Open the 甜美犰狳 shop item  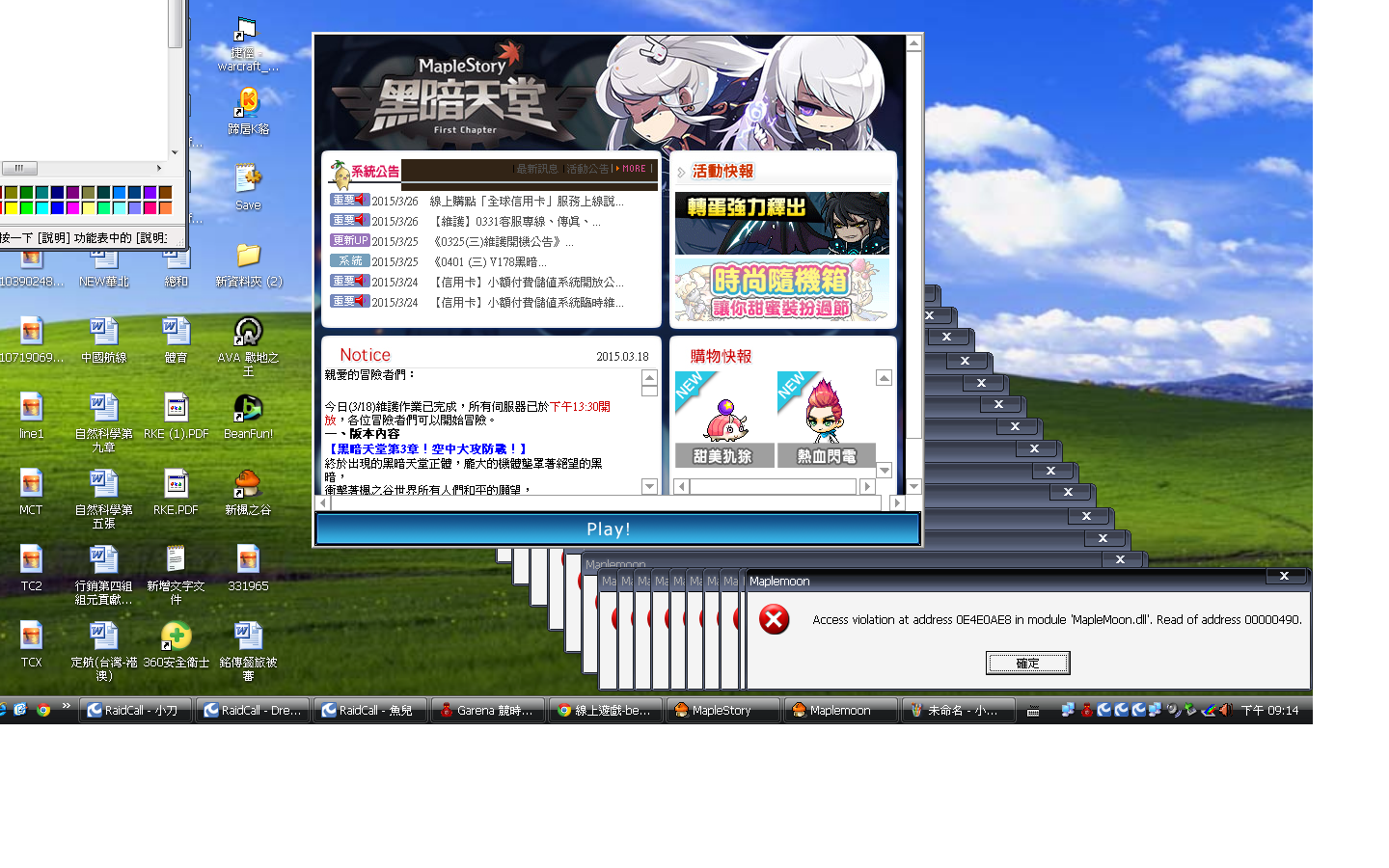(724, 420)
